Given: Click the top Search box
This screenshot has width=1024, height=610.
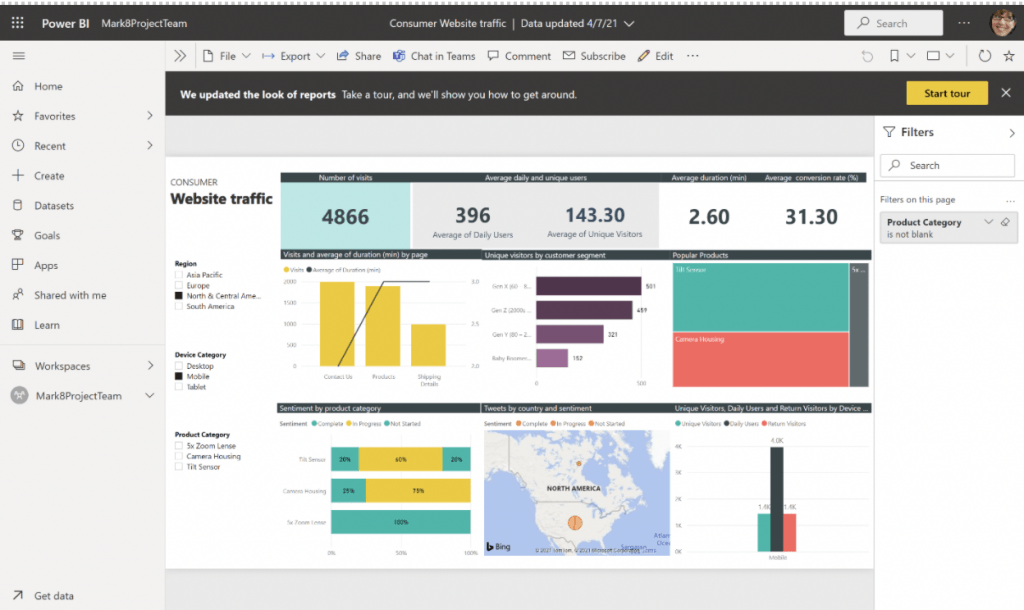Looking at the screenshot, I should (x=893, y=23).
